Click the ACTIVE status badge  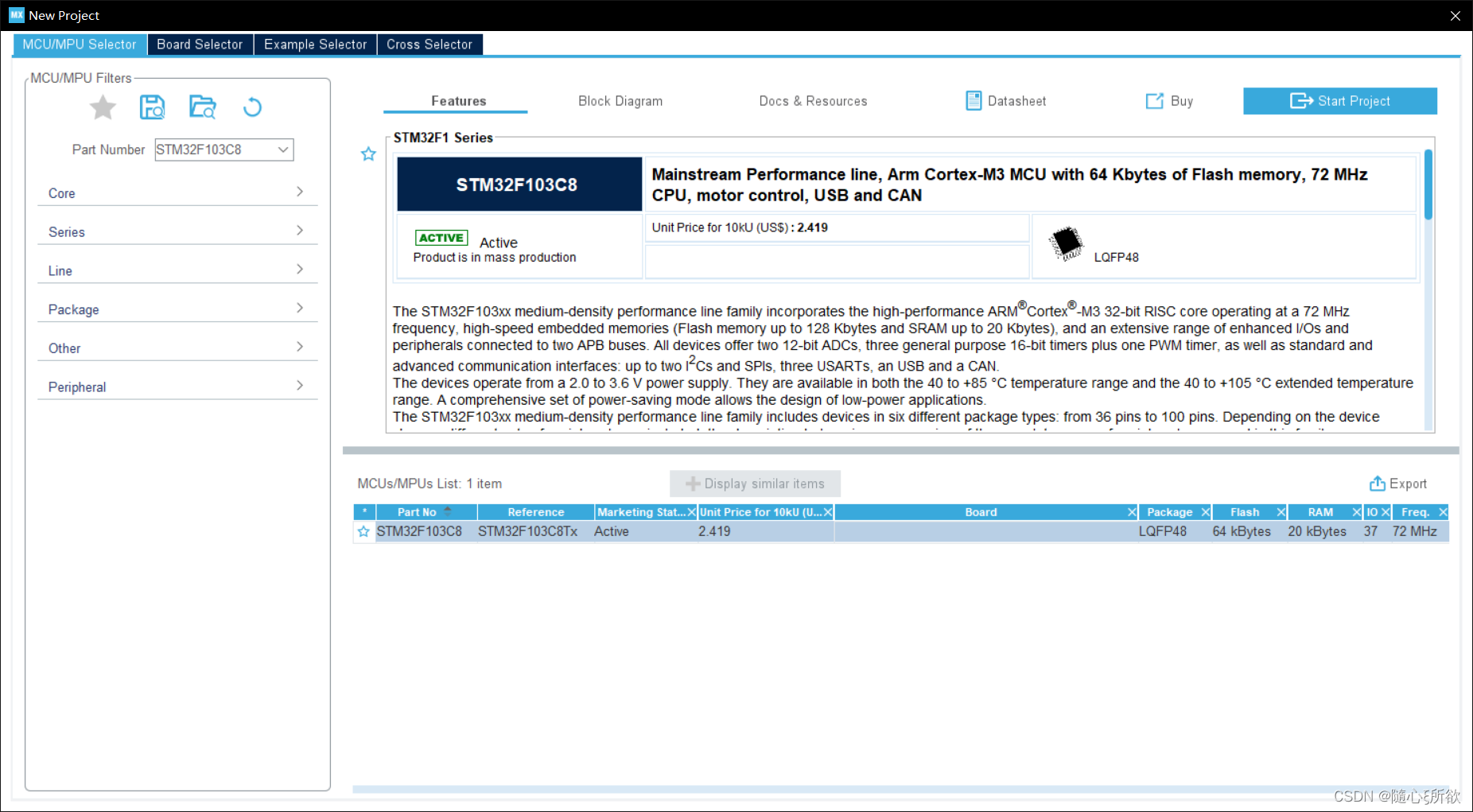[x=441, y=238]
